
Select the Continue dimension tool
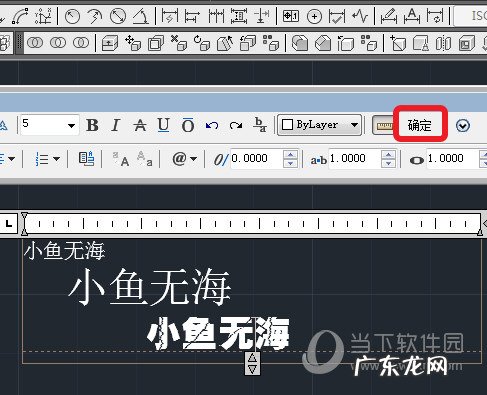pos(216,16)
